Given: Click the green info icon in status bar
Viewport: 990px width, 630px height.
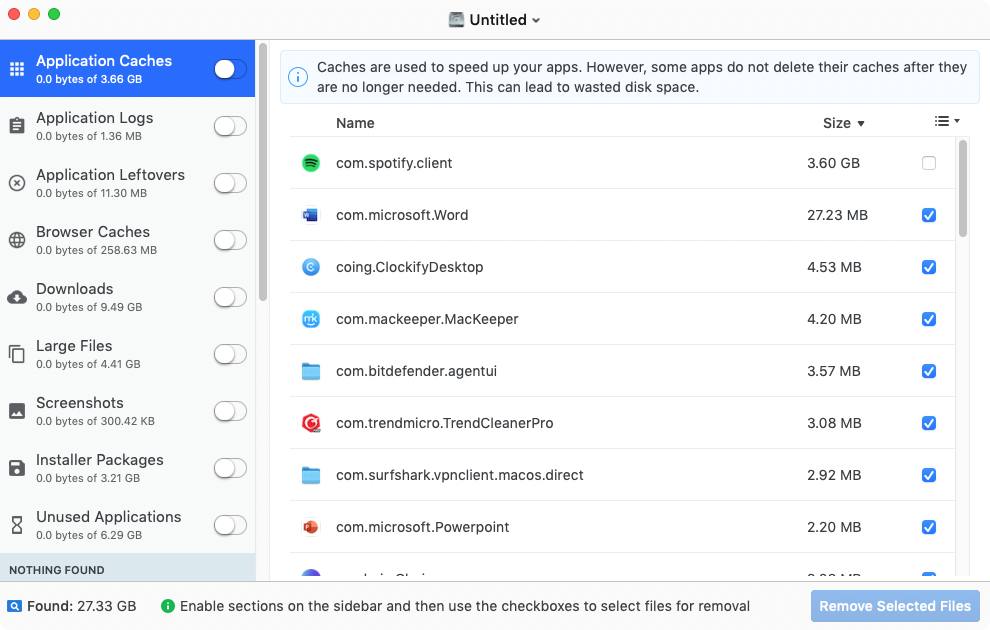Looking at the screenshot, I should 167,606.
